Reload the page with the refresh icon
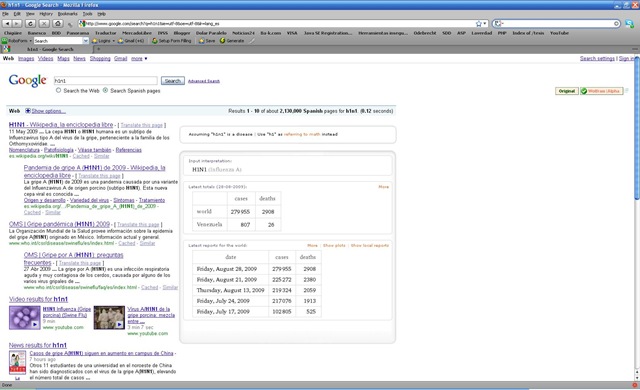This screenshot has height=390, width=640. point(30,24)
